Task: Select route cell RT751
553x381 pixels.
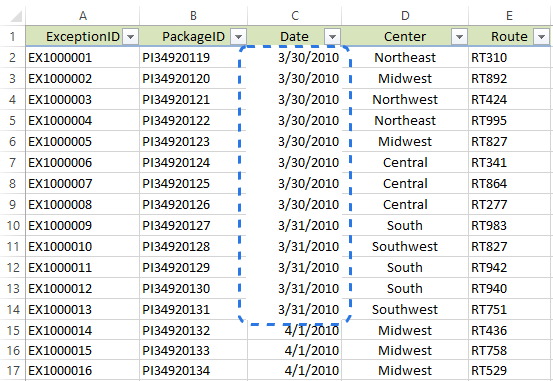Action: (x=510, y=309)
